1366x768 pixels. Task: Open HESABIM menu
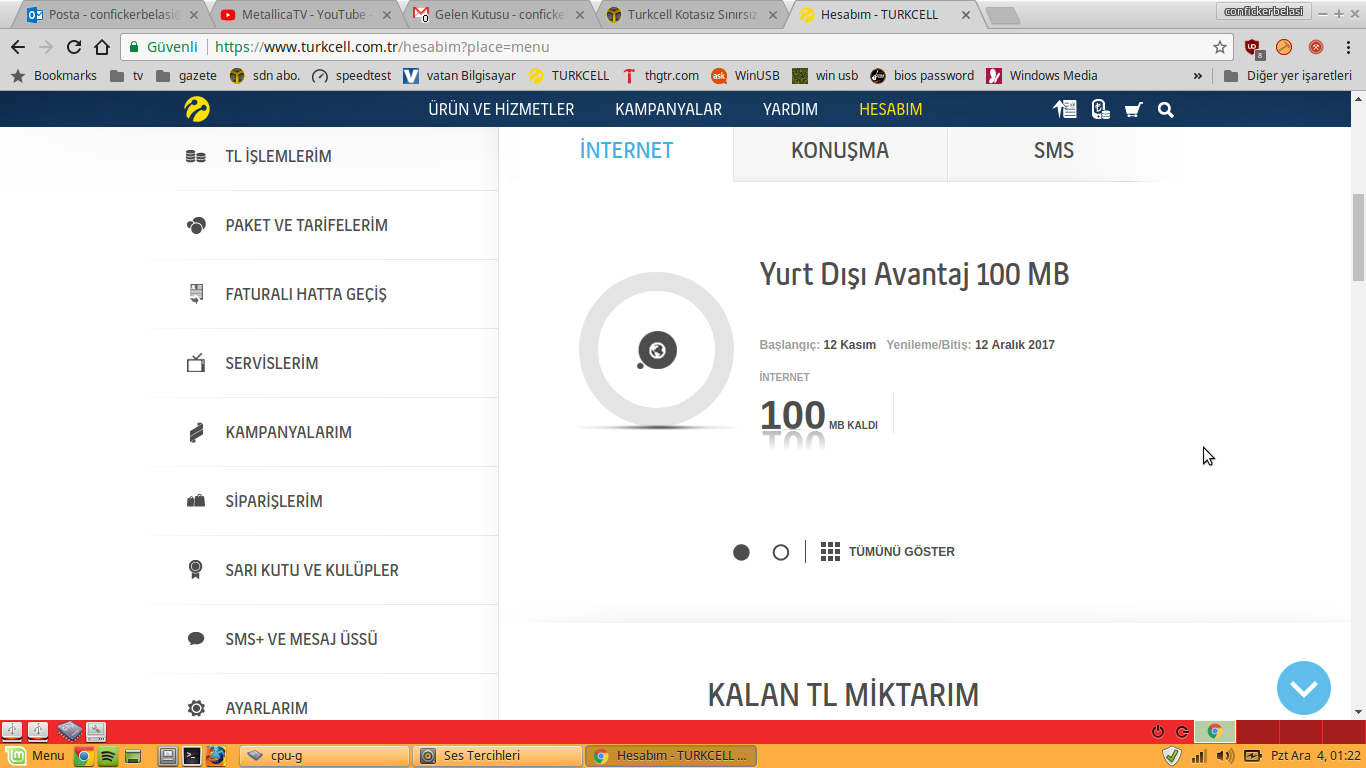(891, 110)
